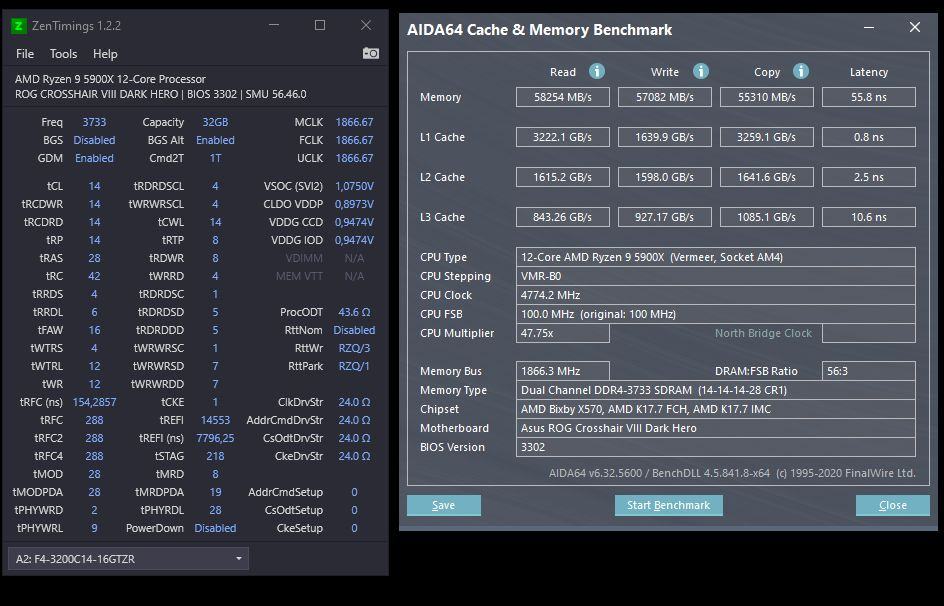Click the RttNom value Disabled

(x=354, y=330)
